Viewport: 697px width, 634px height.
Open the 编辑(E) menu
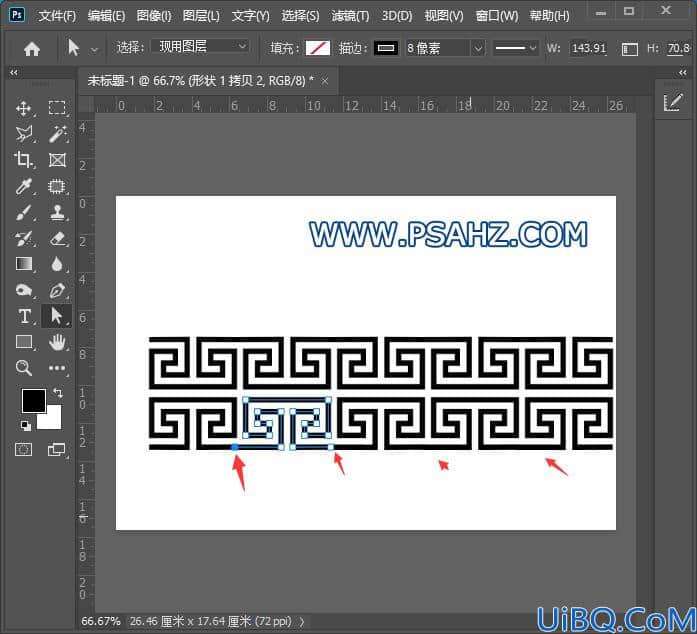[x=106, y=16]
